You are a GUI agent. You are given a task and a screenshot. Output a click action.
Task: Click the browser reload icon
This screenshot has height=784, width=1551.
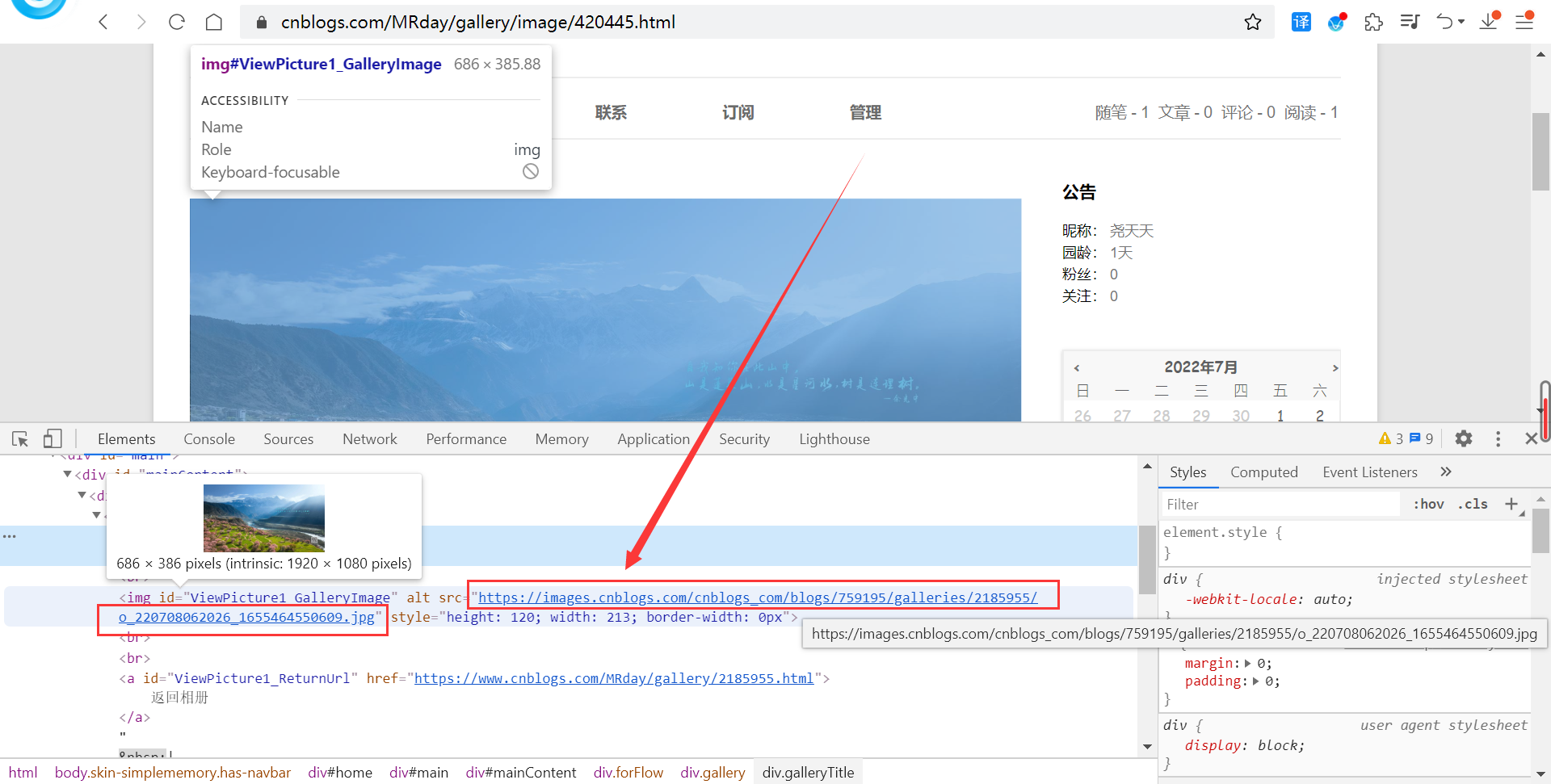tap(177, 22)
